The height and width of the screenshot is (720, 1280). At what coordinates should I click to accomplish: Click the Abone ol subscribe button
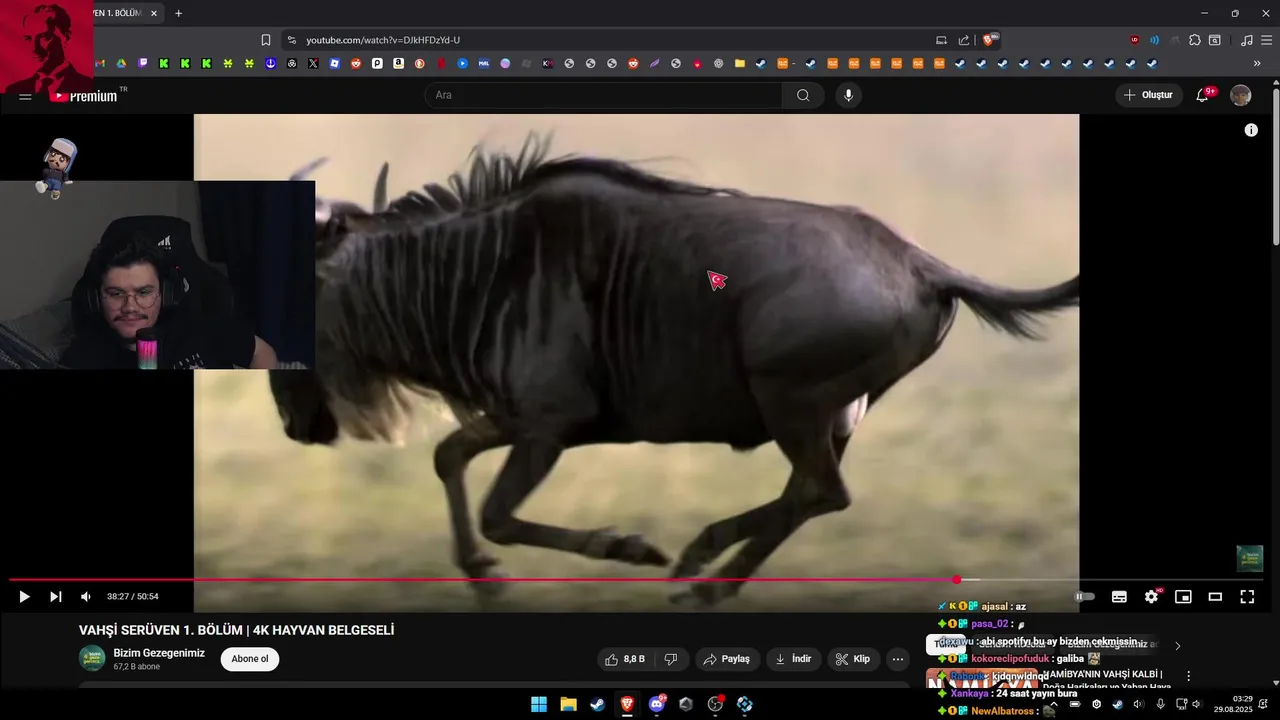250,659
